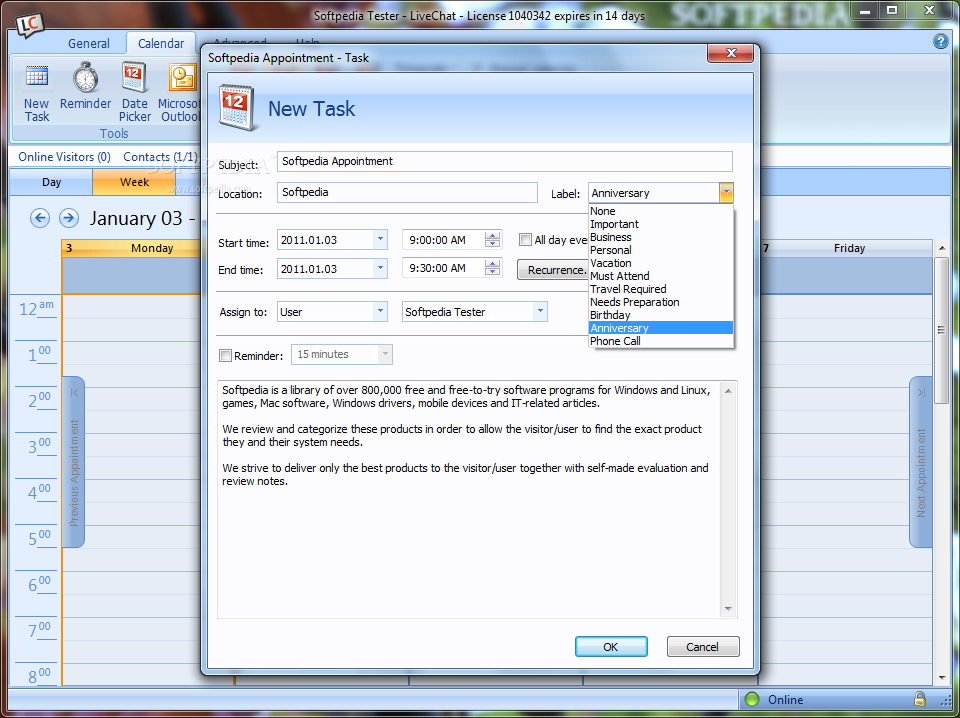Open the End time date dropdown
The height and width of the screenshot is (718, 960).
tap(380, 268)
